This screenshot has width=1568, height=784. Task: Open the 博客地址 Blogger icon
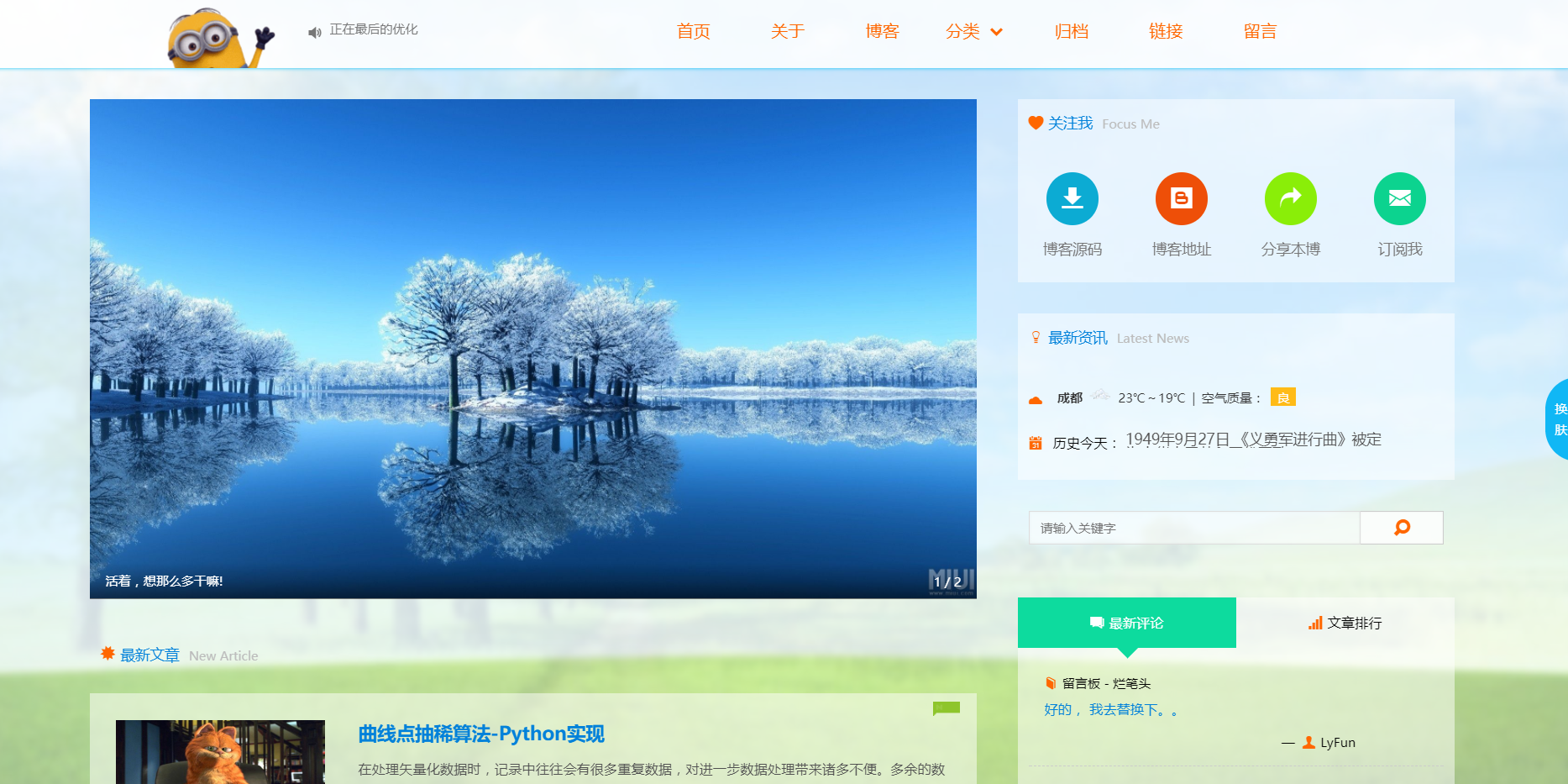(1182, 198)
